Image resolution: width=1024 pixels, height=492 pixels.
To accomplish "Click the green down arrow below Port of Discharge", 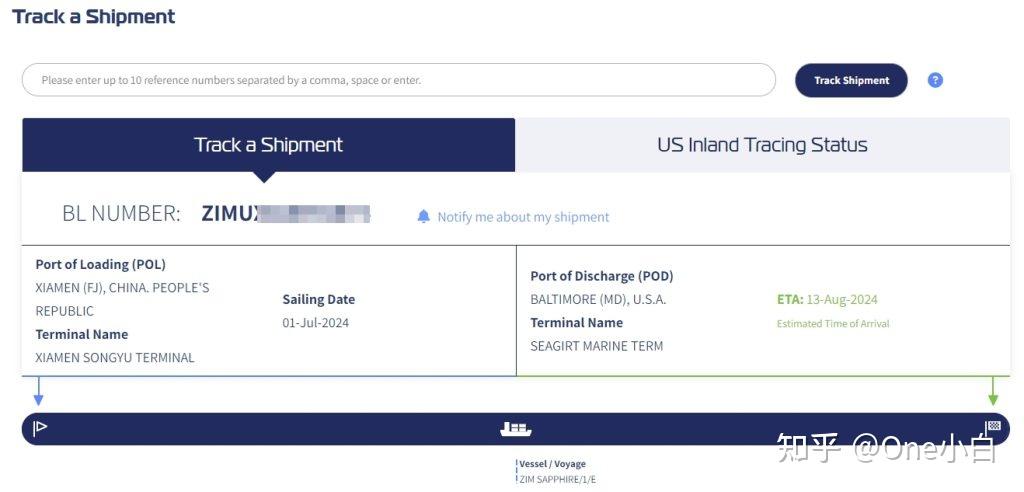I will click(993, 391).
